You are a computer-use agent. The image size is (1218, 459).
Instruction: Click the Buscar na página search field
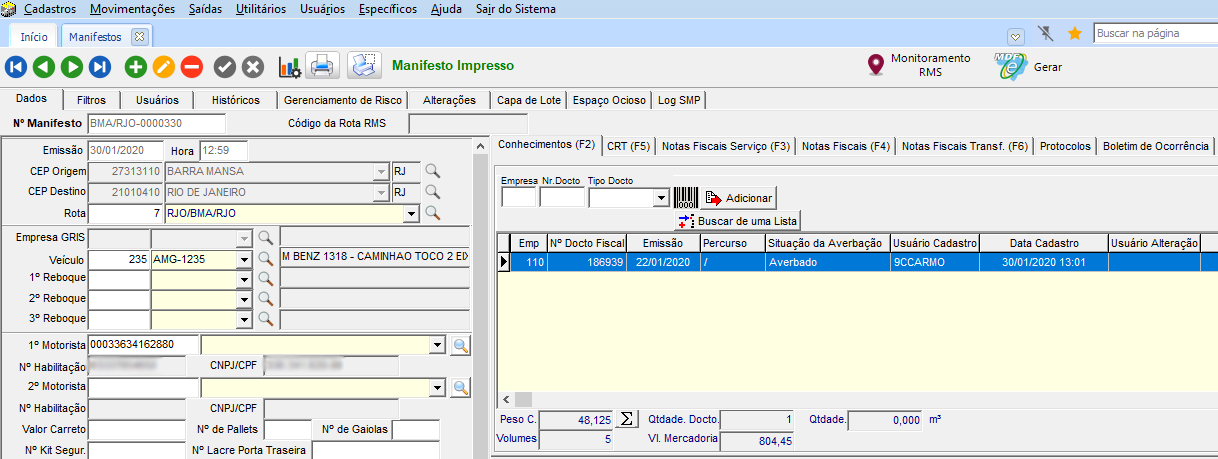click(1155, 33)
